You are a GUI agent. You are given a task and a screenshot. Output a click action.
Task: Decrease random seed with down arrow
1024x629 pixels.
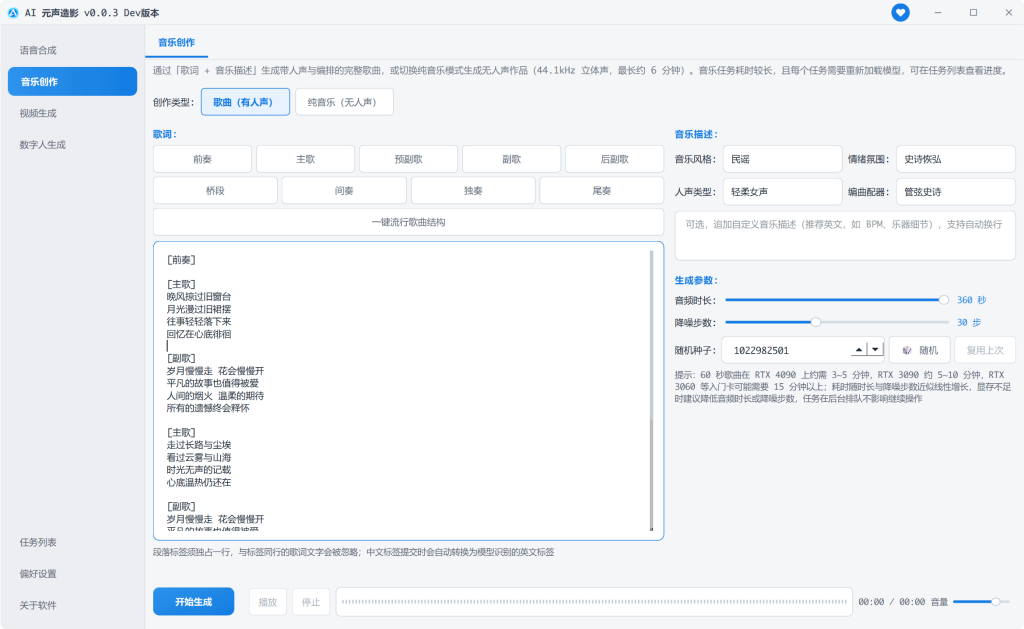pos(875,350)
